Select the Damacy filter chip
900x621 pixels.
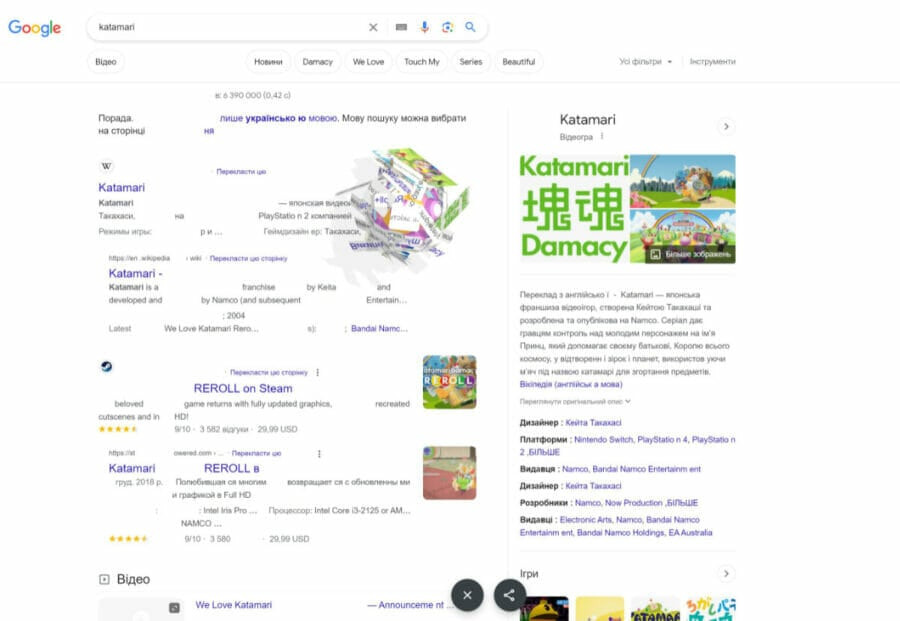317,61
